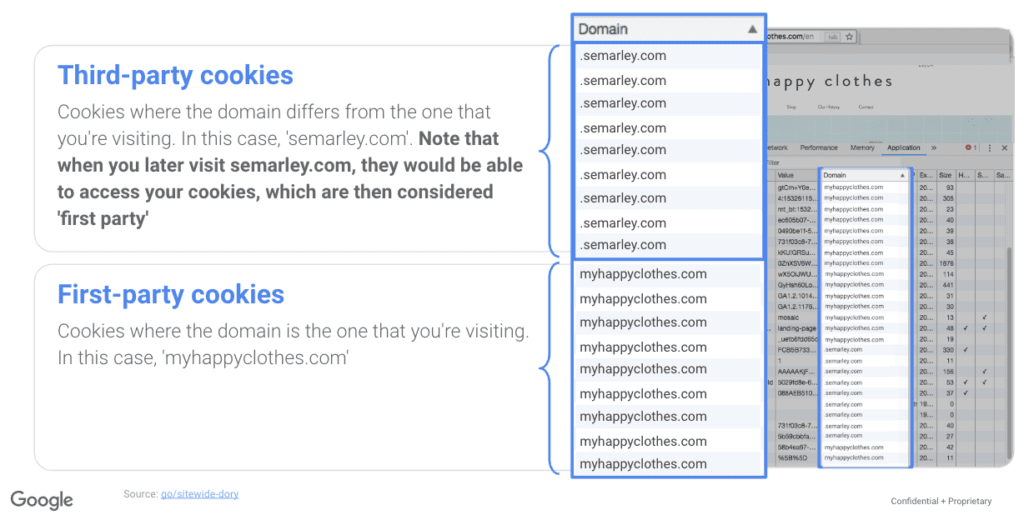This screenshot has width=1024, height=520.
Task: Switch to the Application tab
Action: (x=903, y=148)
